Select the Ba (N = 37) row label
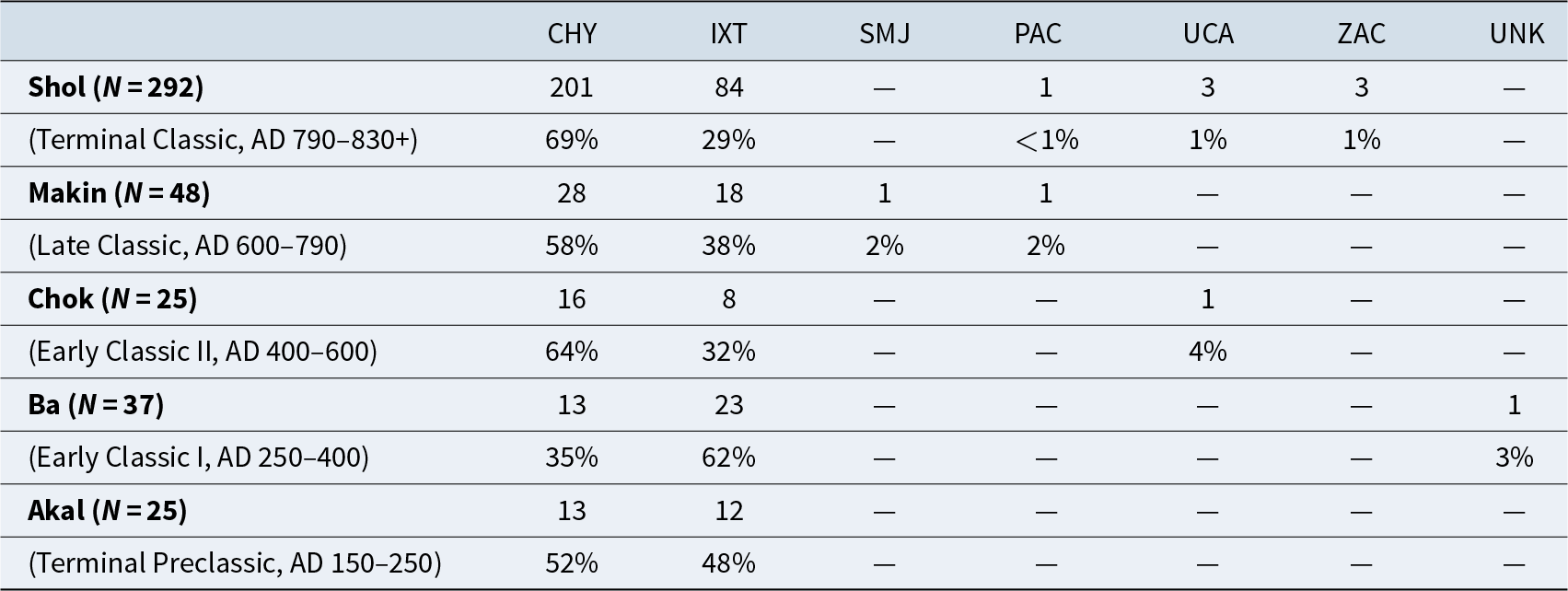 point(96,405)
